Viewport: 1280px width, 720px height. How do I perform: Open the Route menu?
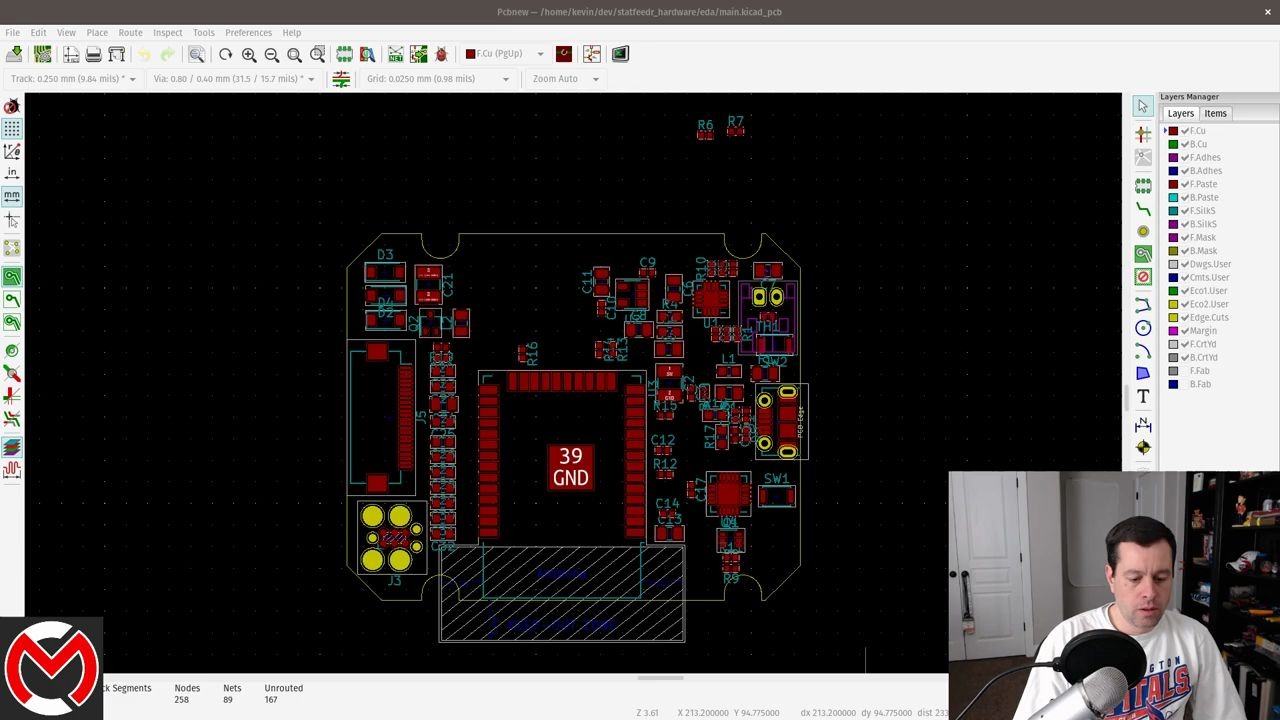click(x=130, y=32)
